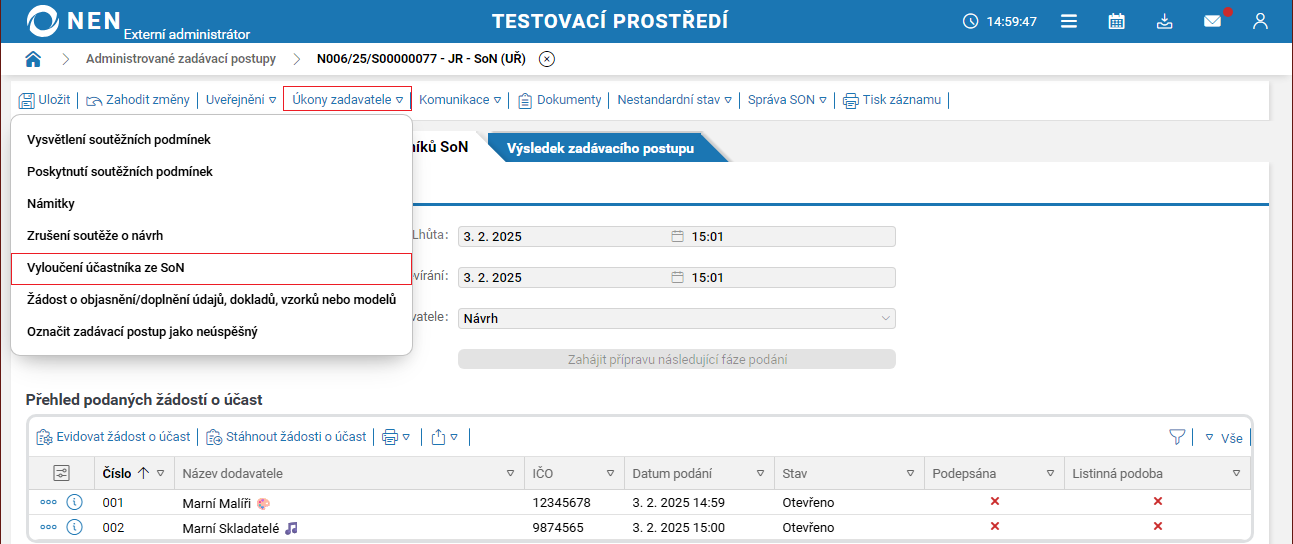Screen dimensions: 1293x544
Task: Open Úkony zadavatele menu
Action: pos(347,100)
